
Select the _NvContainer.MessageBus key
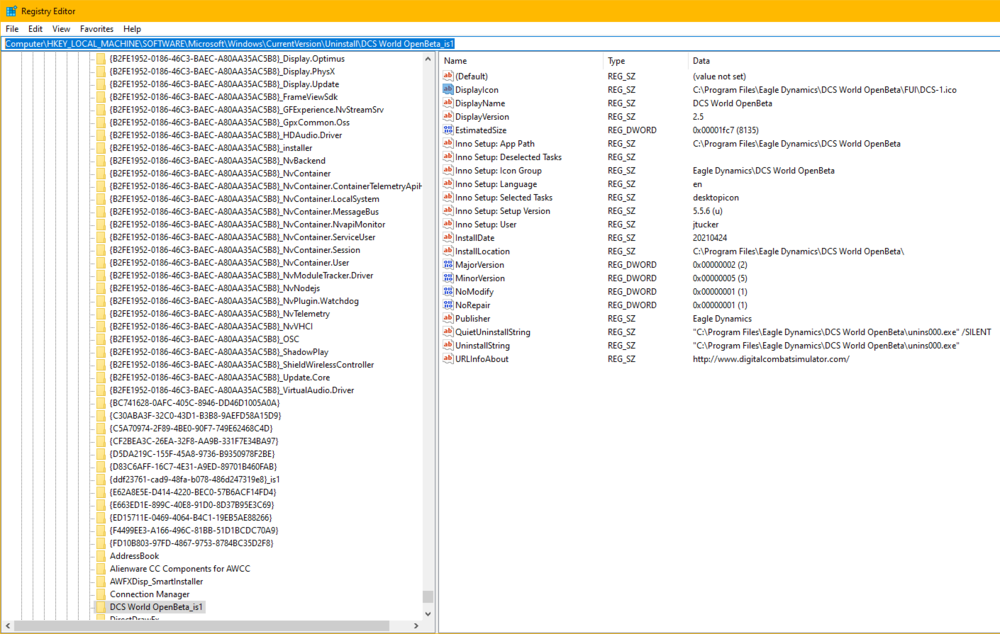[244, 211]
